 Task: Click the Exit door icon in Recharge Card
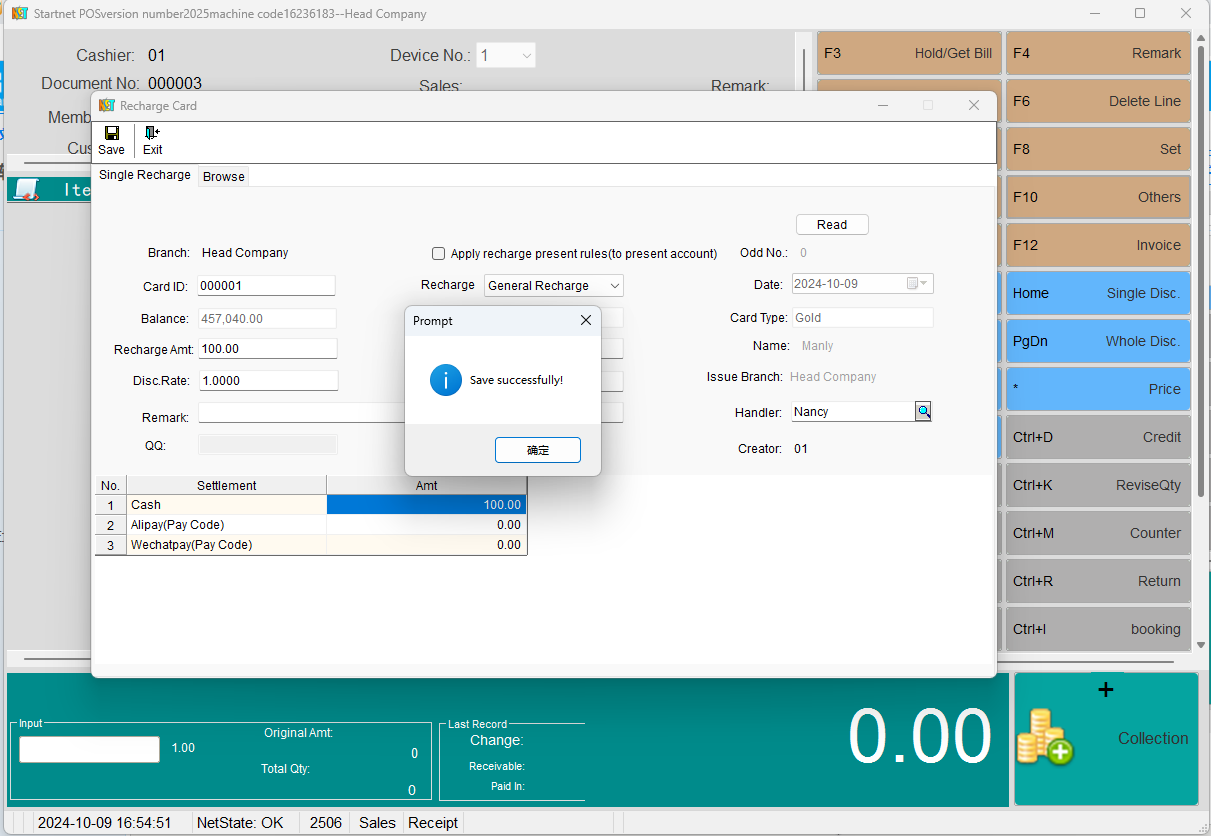point(152,132)
